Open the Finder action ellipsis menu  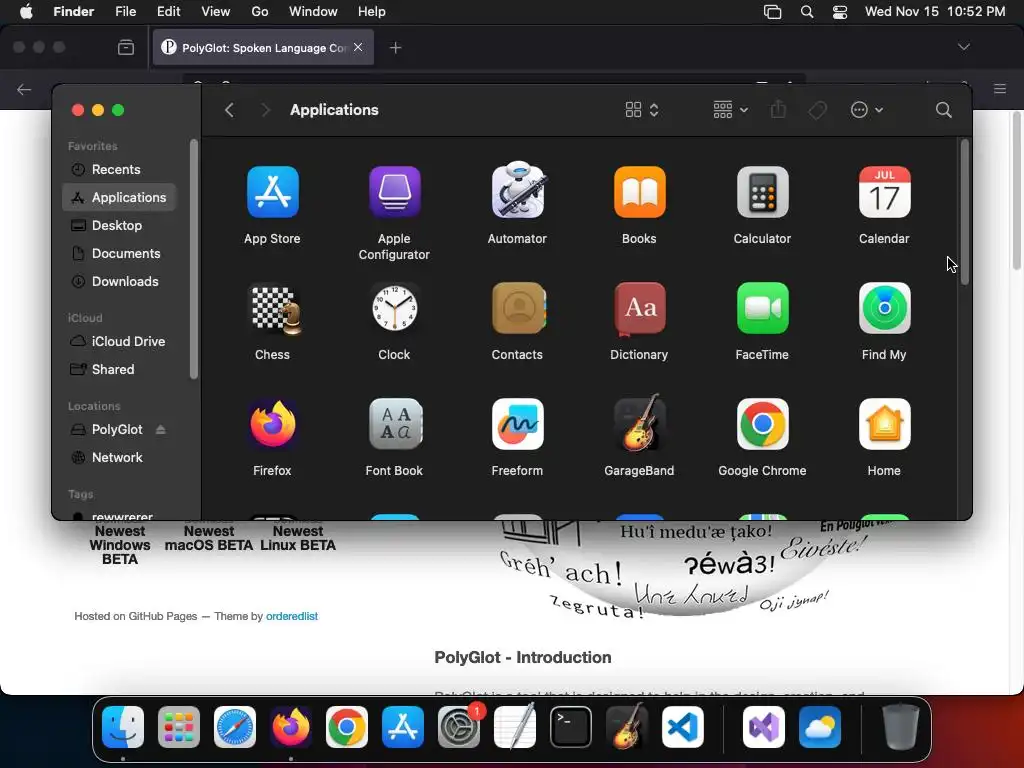click(x=867, y=110)
